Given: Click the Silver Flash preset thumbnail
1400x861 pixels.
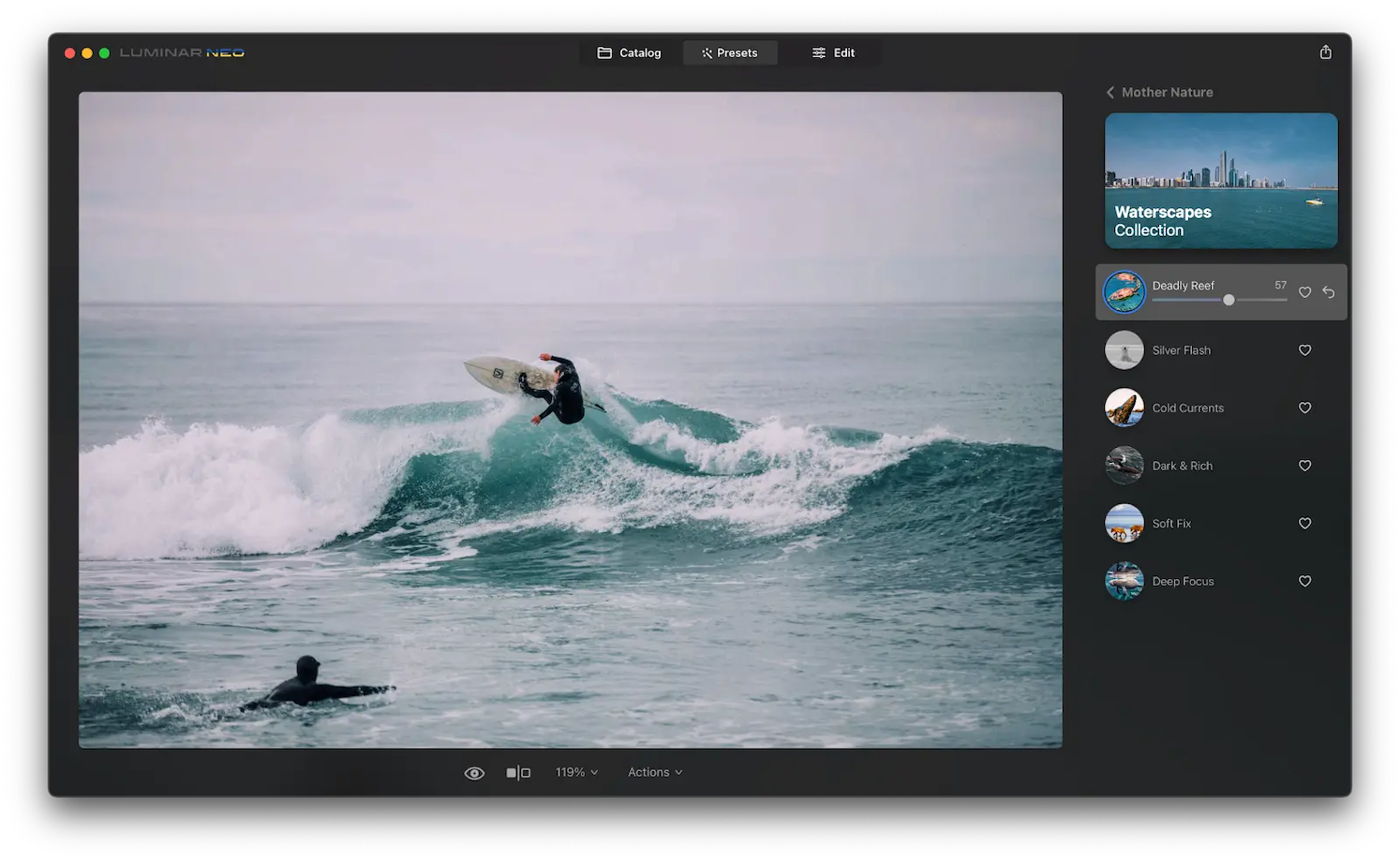Looking at the screenshot, I should click(1124, 350).
